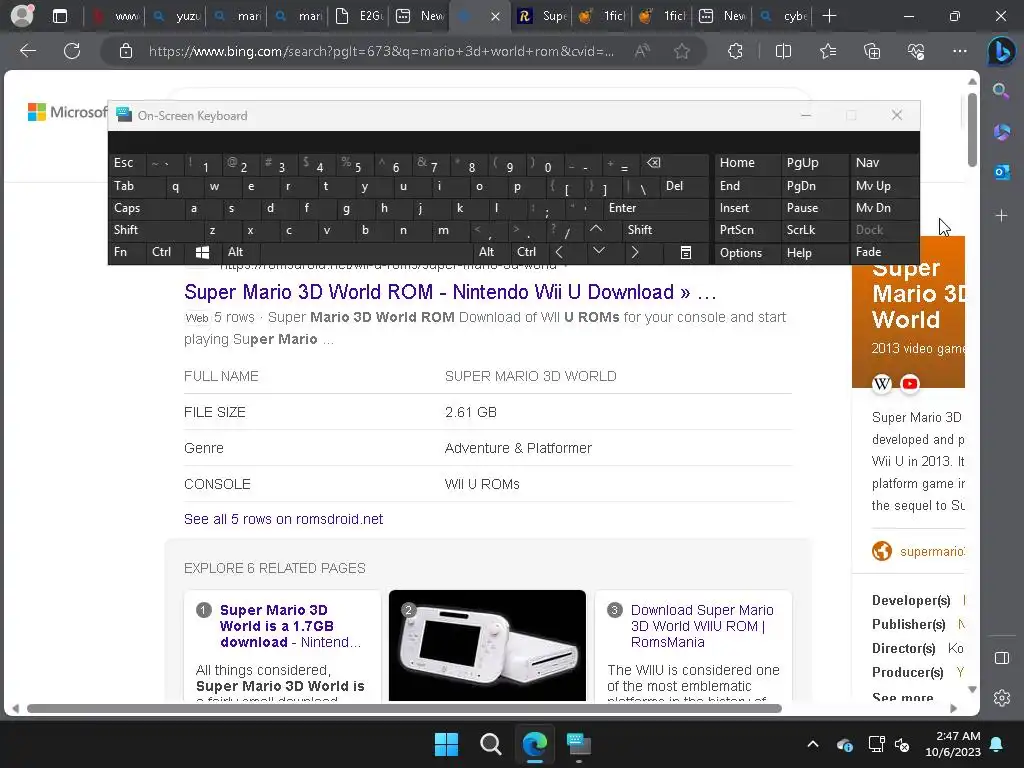Click See all 5 rows on romsdroid.net
Image resolution: width=1024 pixels, height=768 pixels.
[283, 519]
